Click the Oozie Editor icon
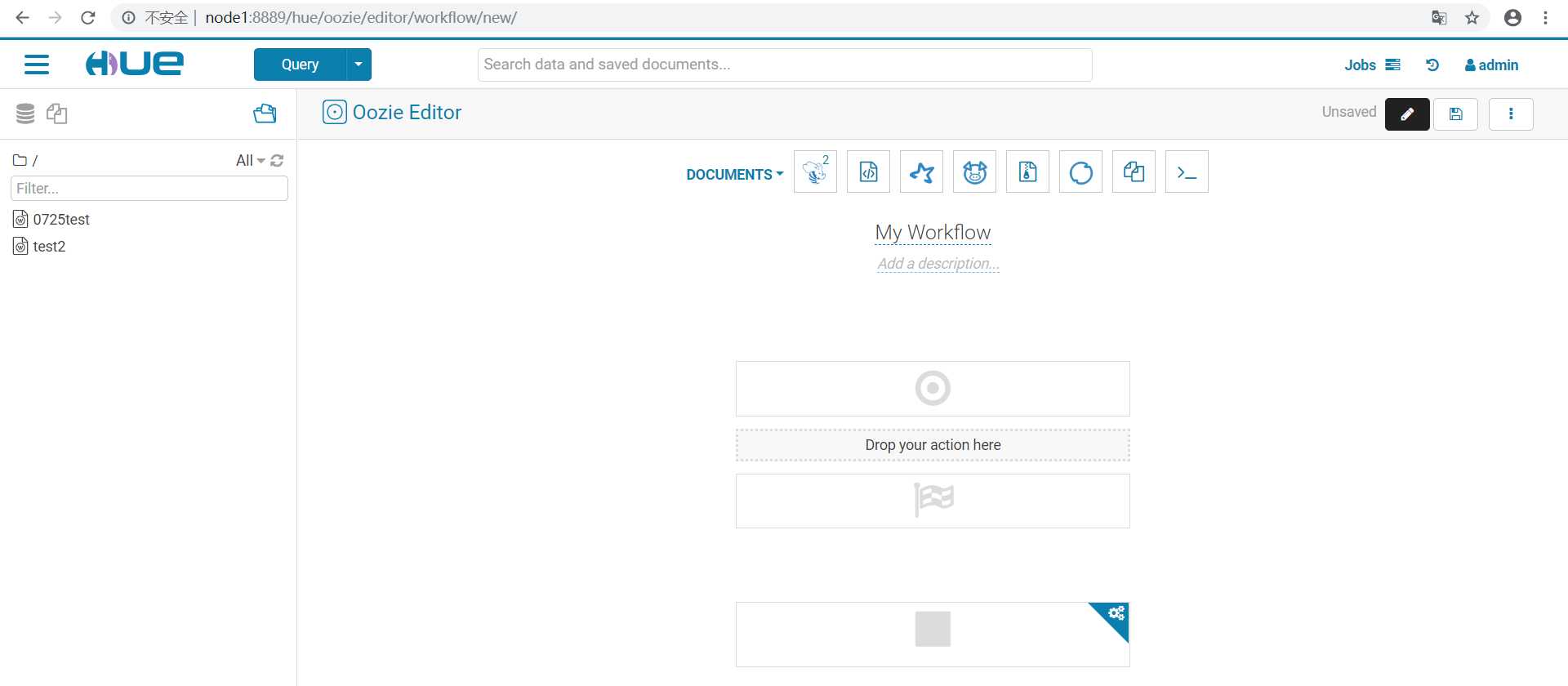 pyautogui.click(x=334, y=112)
